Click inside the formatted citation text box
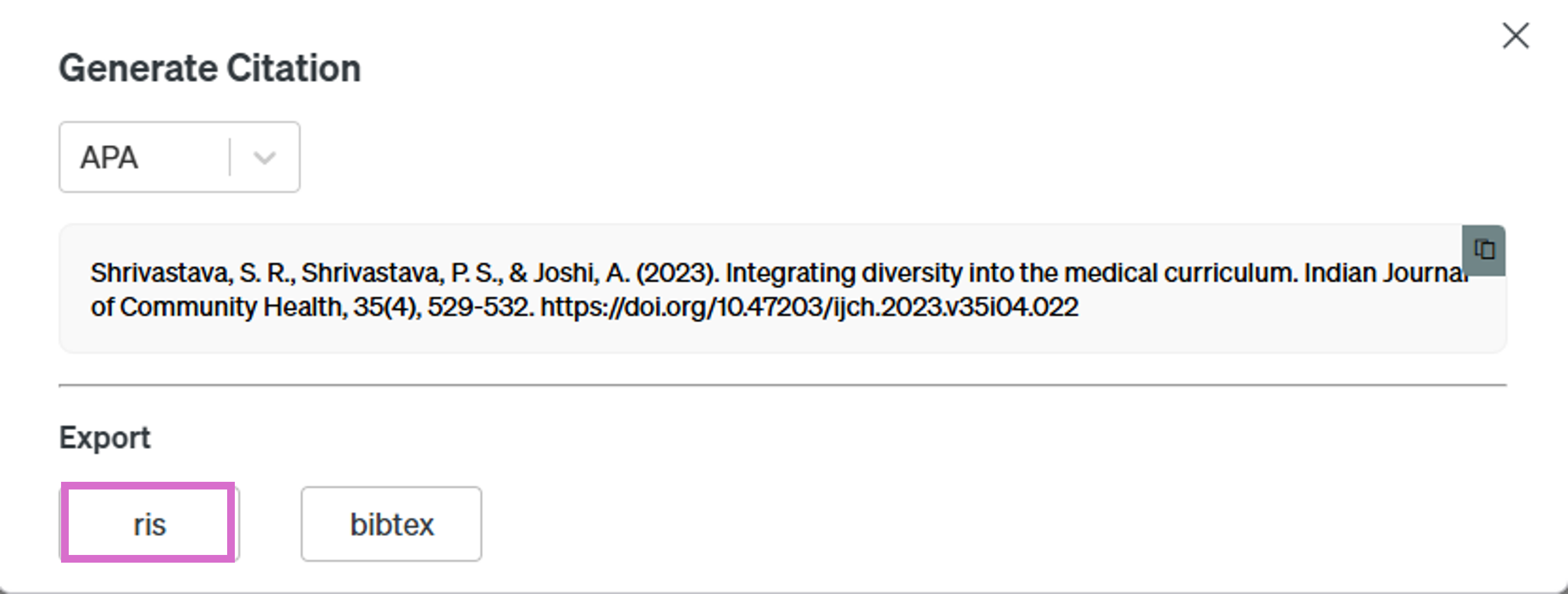 tap(783, 289)
